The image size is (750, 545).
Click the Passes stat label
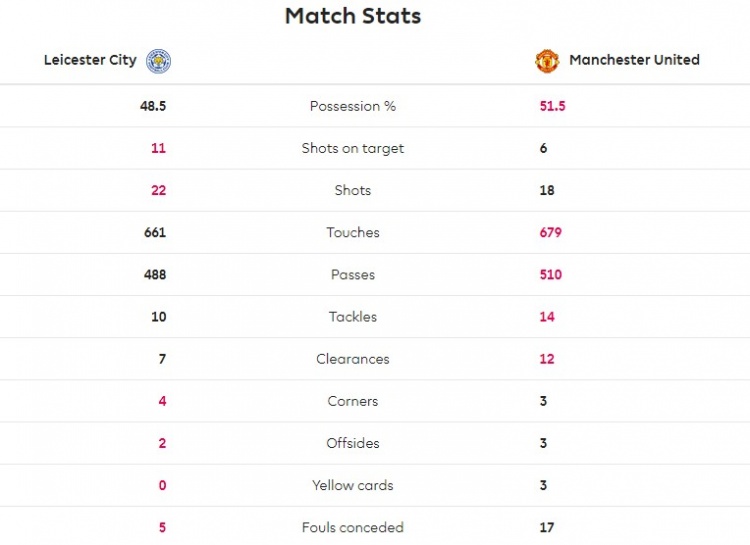353,275
